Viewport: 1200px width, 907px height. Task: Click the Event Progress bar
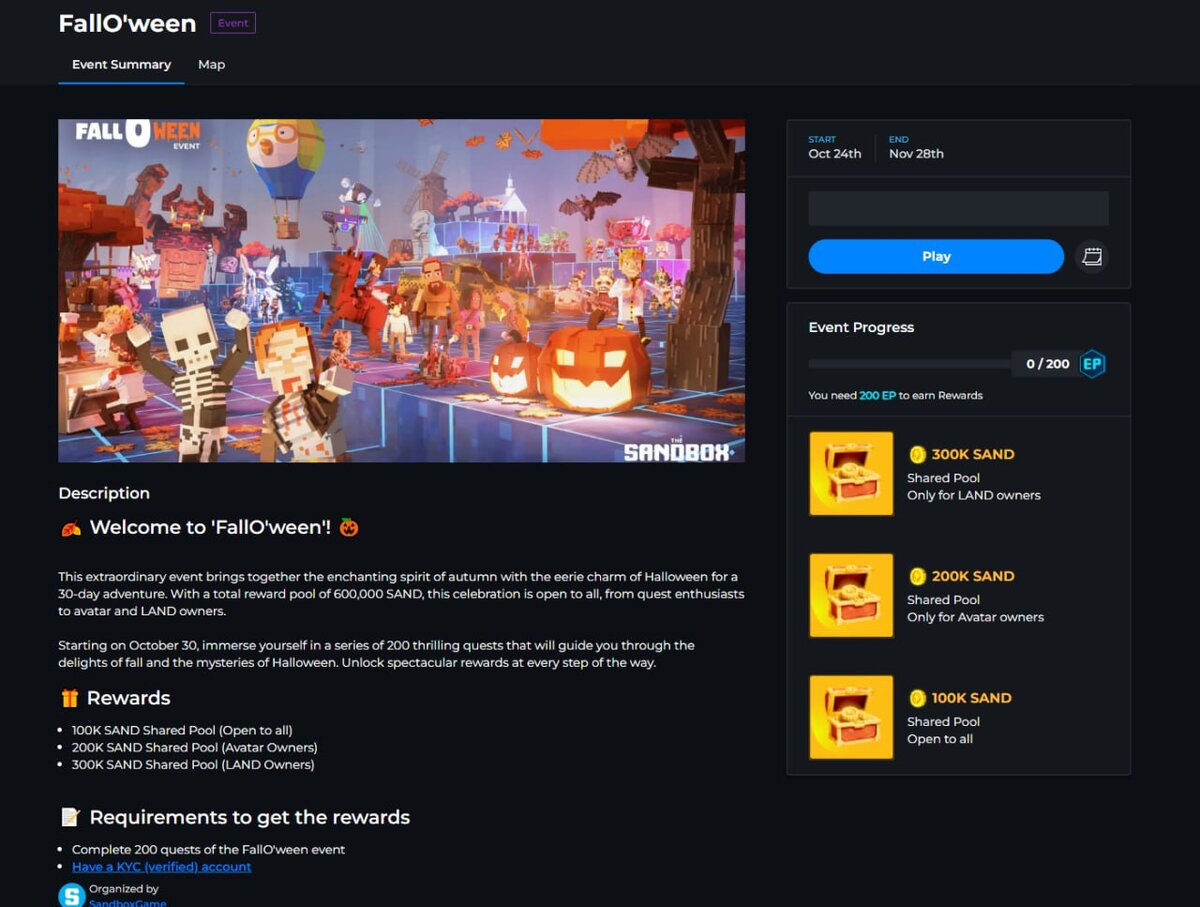(910, 364)
